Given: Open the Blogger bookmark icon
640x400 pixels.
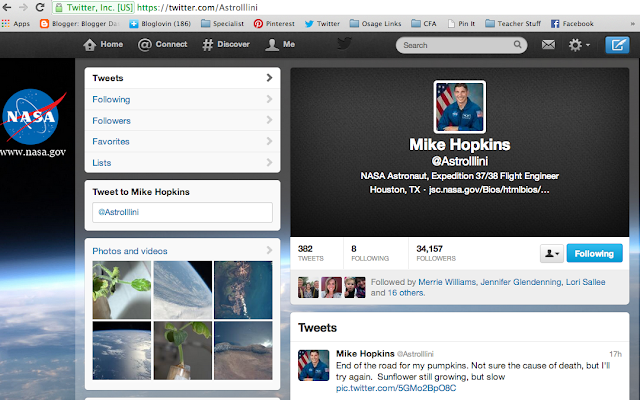Looking at the screenshot, I should [44, 24].
